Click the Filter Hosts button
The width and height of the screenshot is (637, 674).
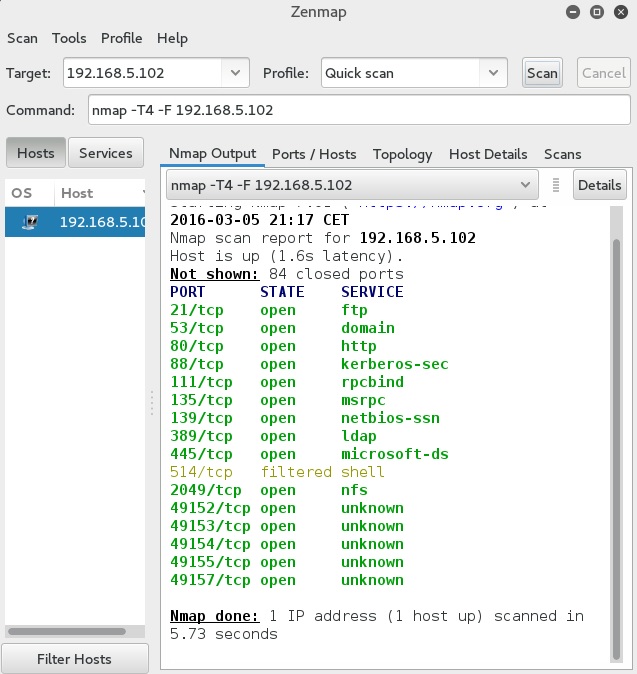click(75, 659)
